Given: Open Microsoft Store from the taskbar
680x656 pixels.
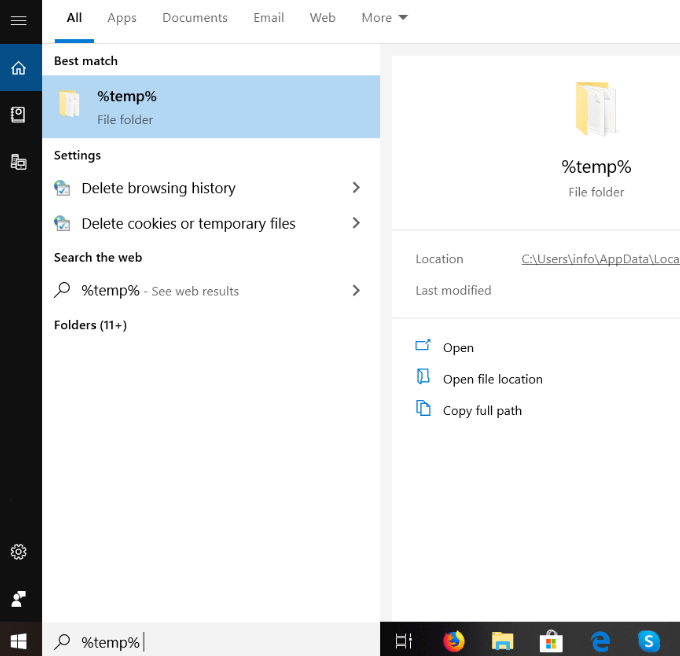Looking at the screenshot, I should [551, 641].
